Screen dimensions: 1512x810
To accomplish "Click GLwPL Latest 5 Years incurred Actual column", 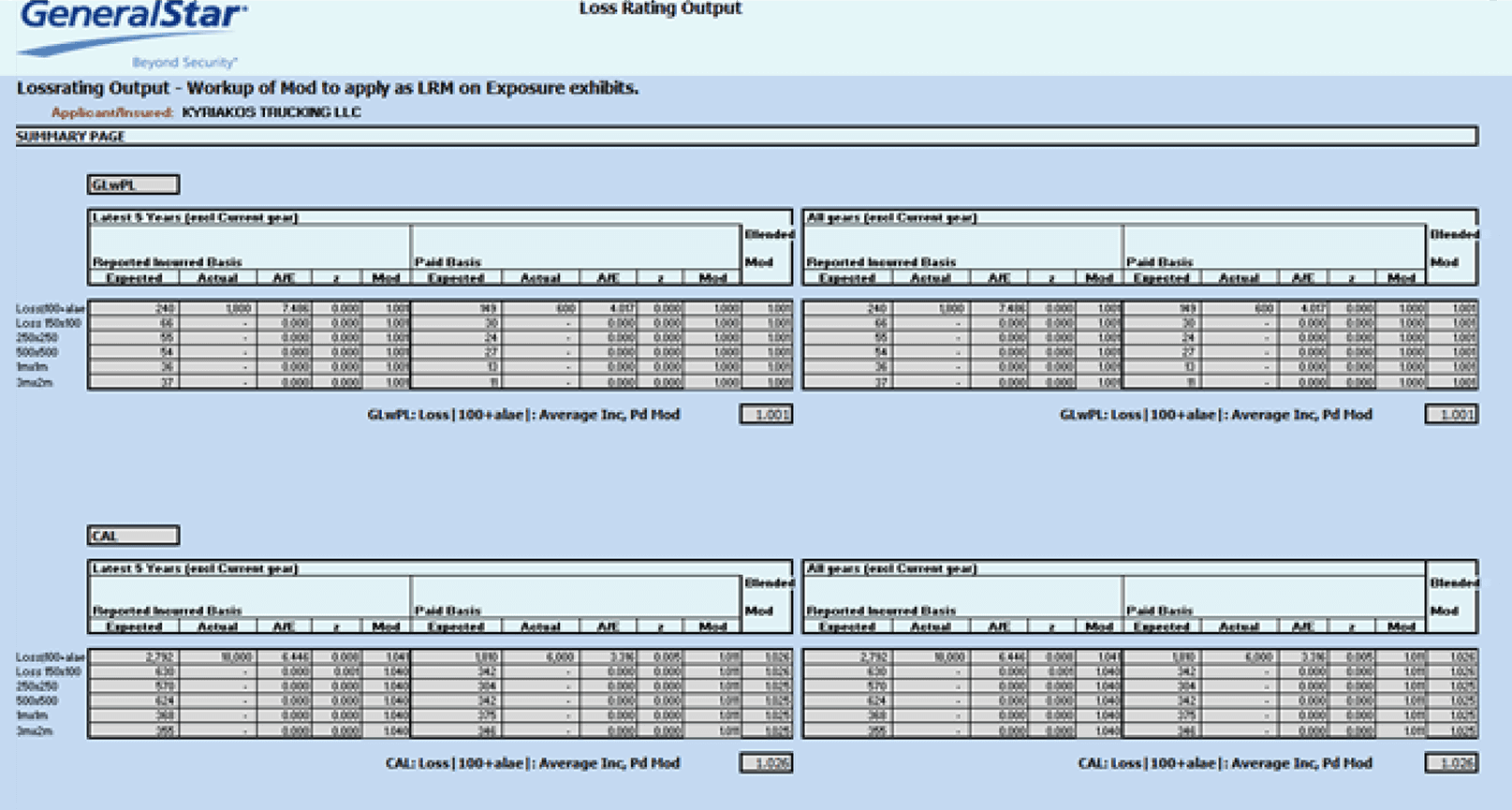I will tap(217, 278).
